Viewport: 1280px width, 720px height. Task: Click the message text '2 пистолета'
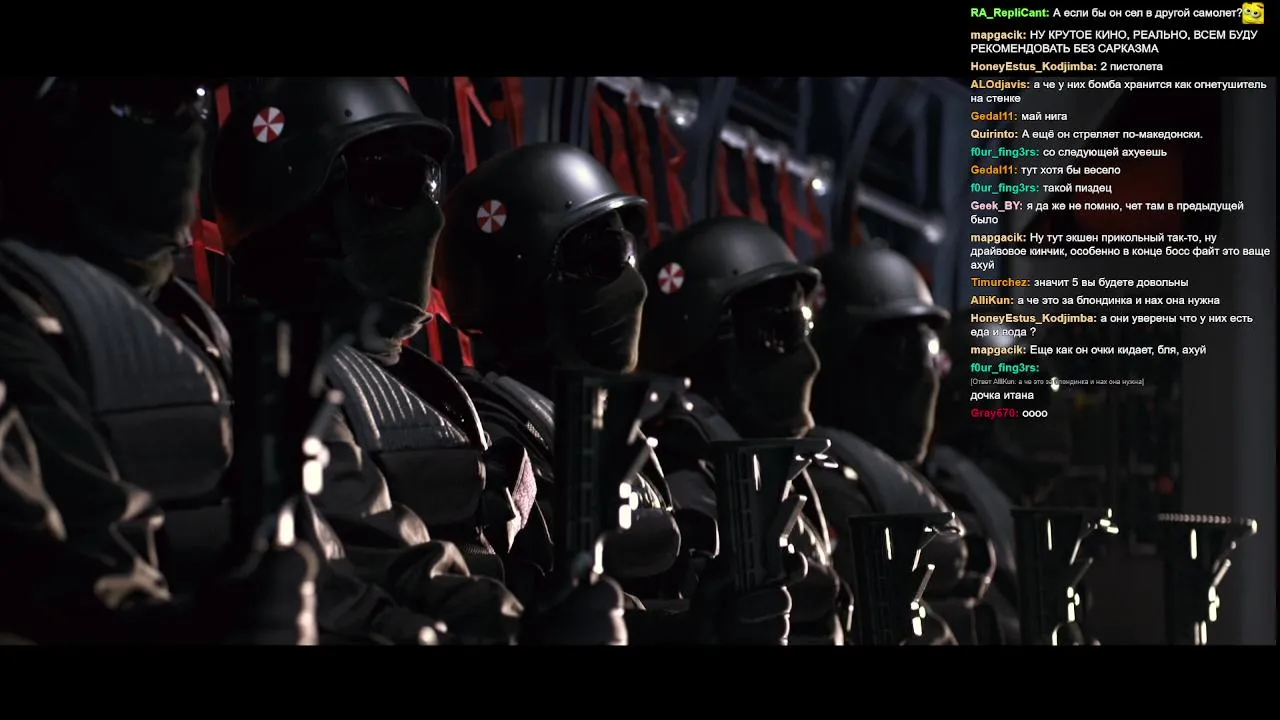(1131, 67)
